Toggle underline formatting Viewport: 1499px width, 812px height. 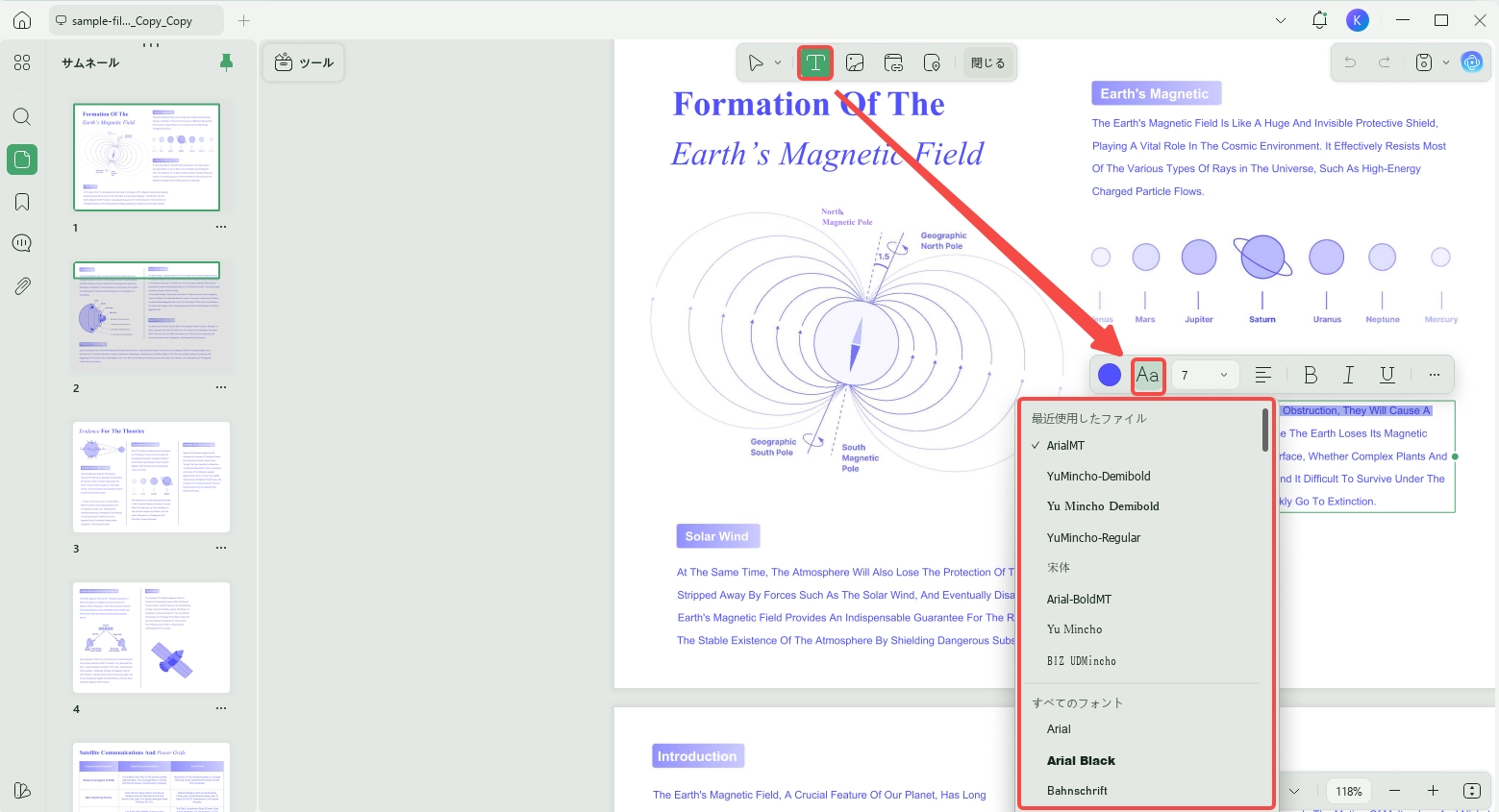pos(1387,375)
